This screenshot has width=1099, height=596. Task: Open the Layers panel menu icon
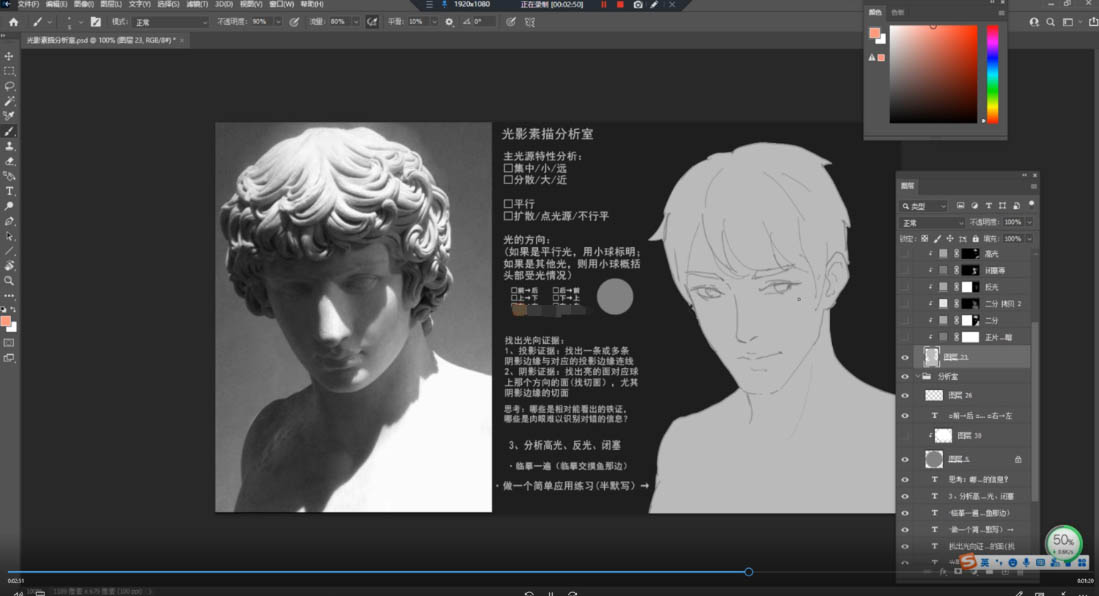point(1033,186)
